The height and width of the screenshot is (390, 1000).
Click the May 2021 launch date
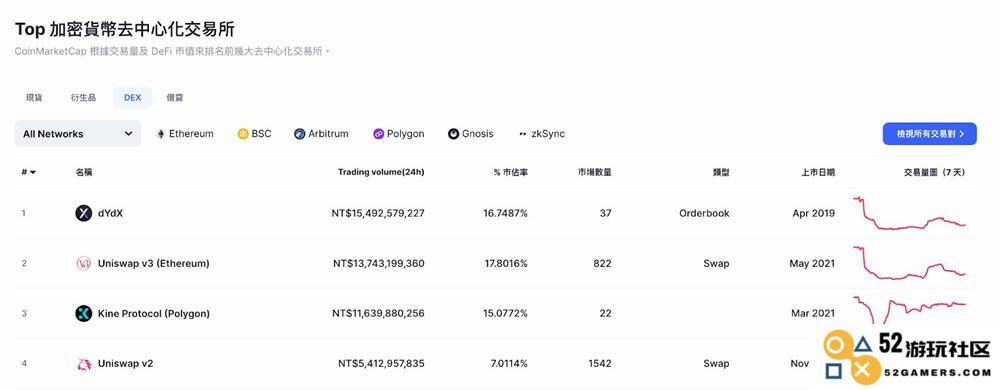point(812,263)
